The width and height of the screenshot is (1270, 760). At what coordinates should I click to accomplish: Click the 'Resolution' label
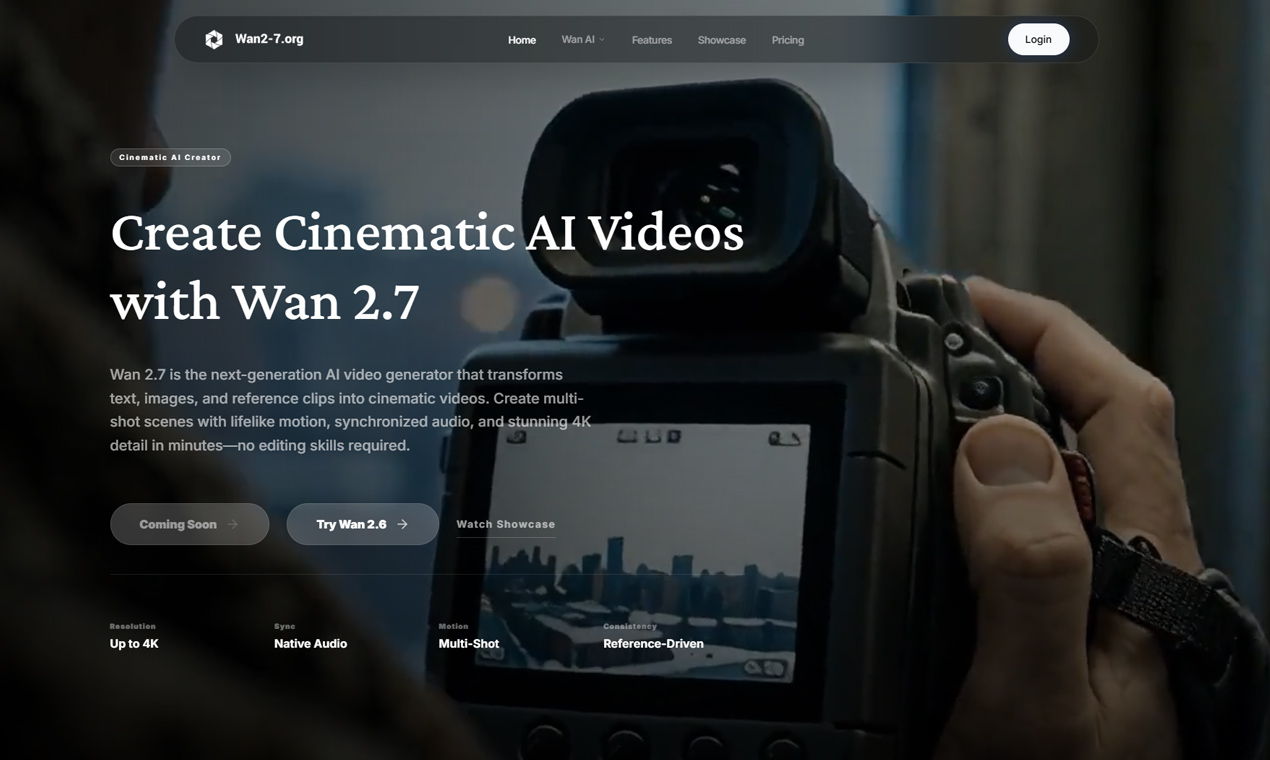133,626
